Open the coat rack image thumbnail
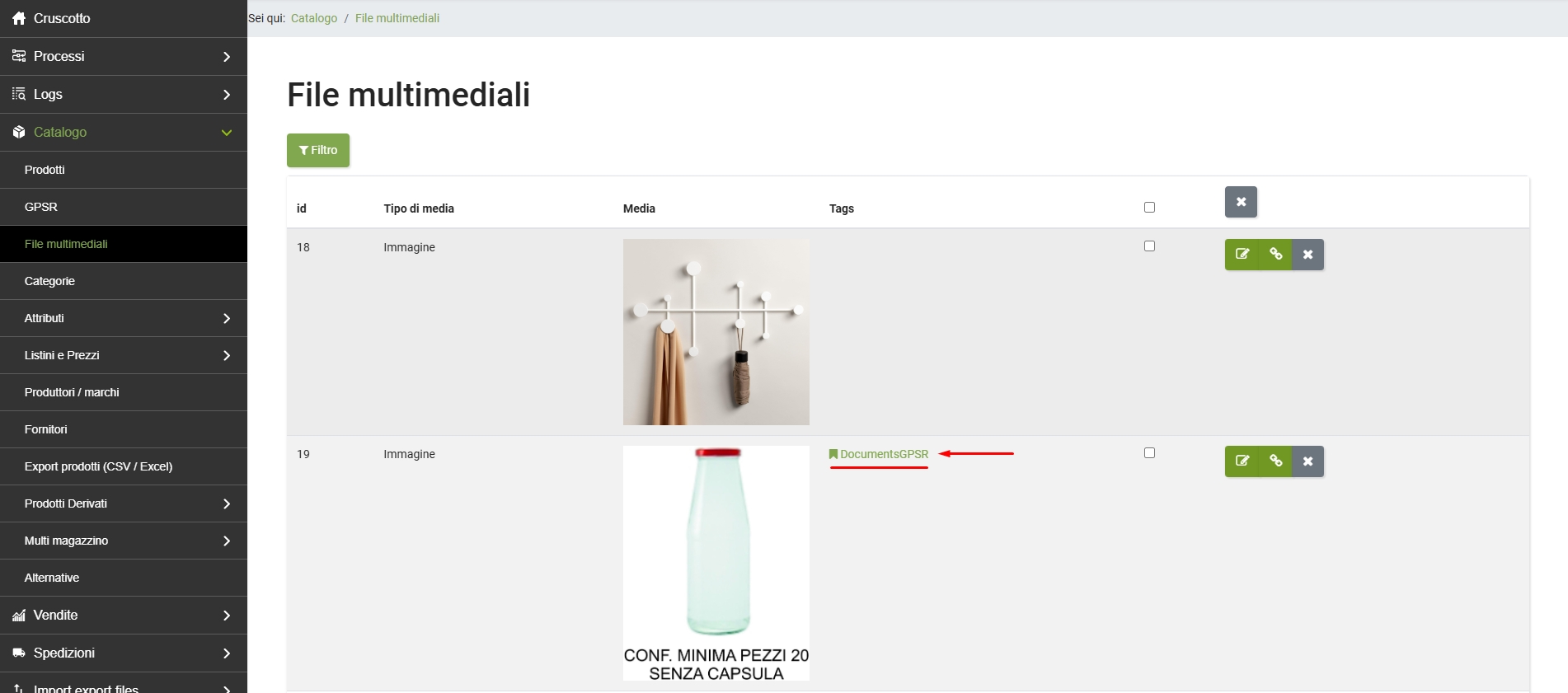The height and width of the screenshot is (693, 1568). (x=716, y=332)
